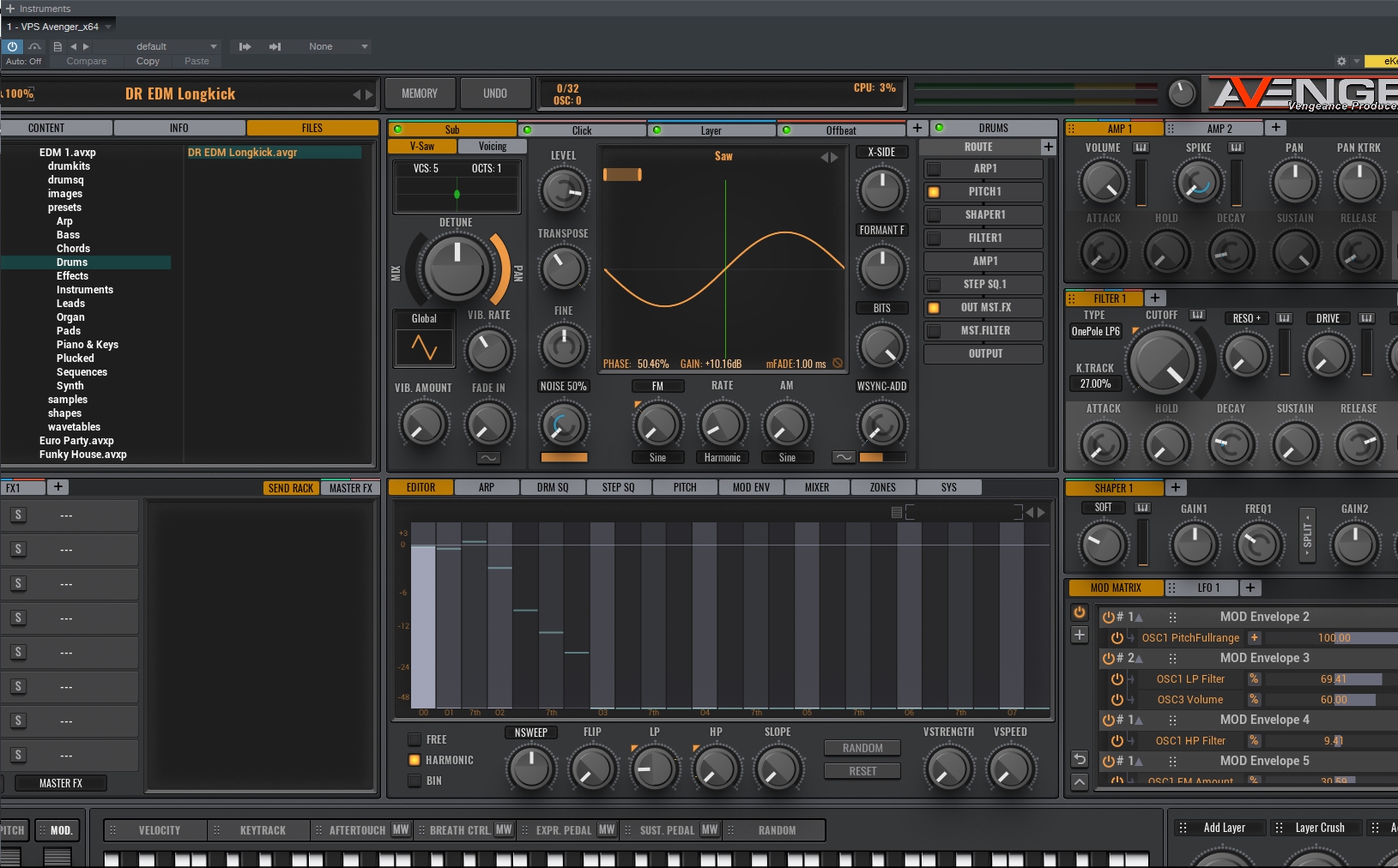Toggle the plugin bypass power button
Image resolution: width=1398 pixels, height=868 pixels.
[12, 46]
